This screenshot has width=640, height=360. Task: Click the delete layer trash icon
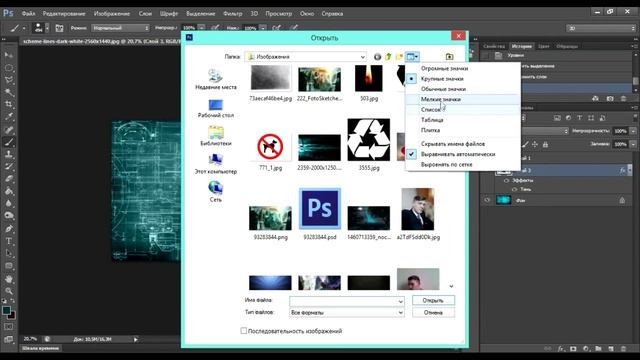click(623, 349)
